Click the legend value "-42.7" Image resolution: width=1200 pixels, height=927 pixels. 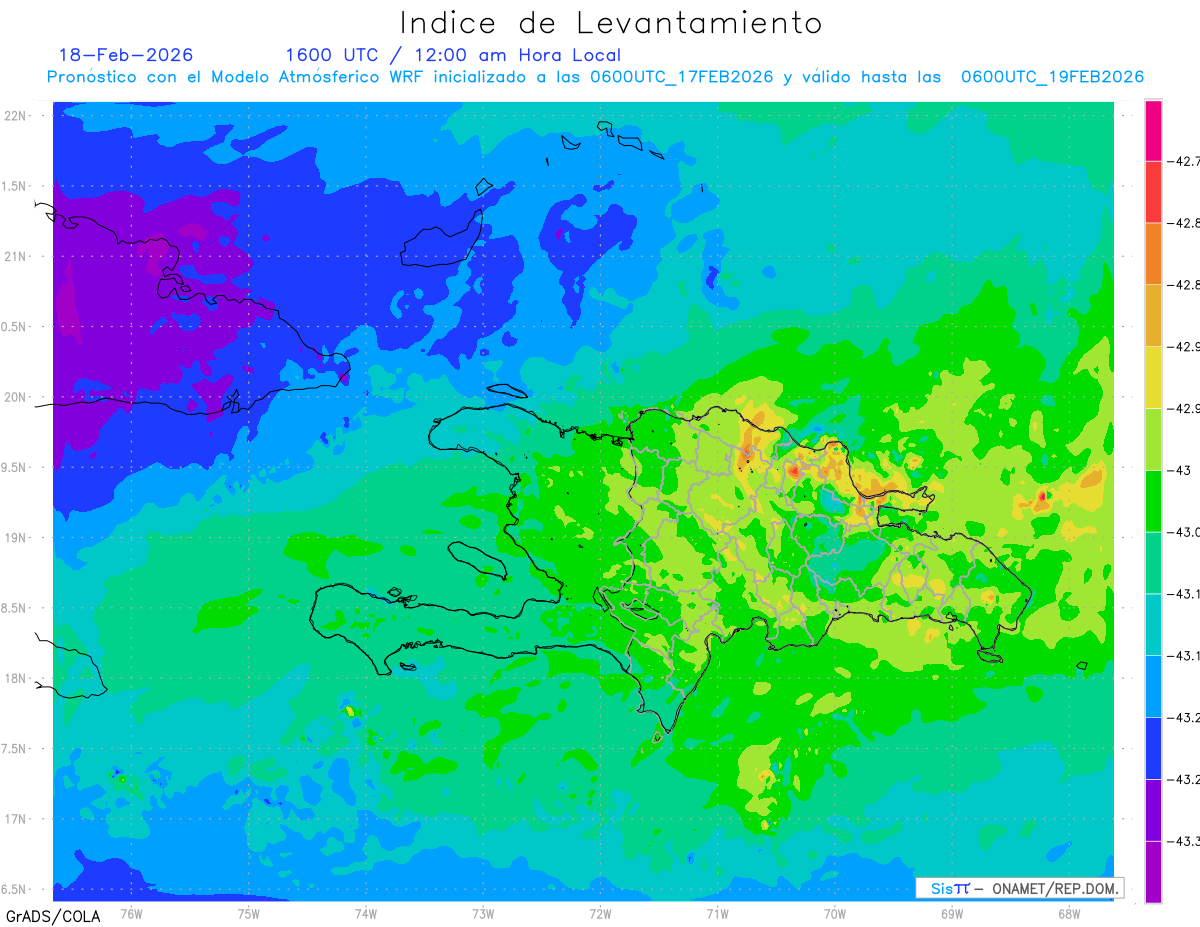point(1185,161)
